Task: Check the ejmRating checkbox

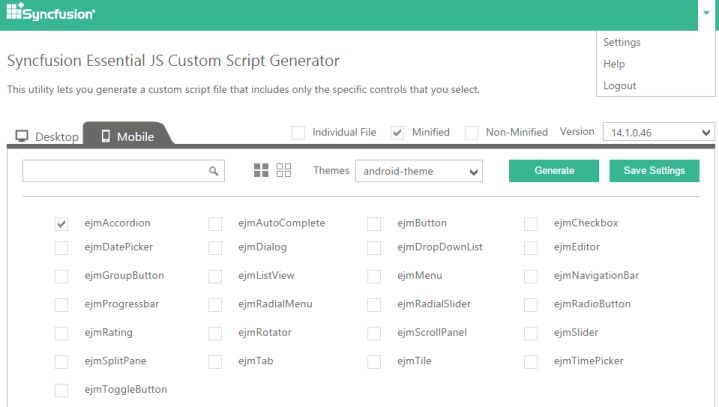Action: (x=61, y=333)
